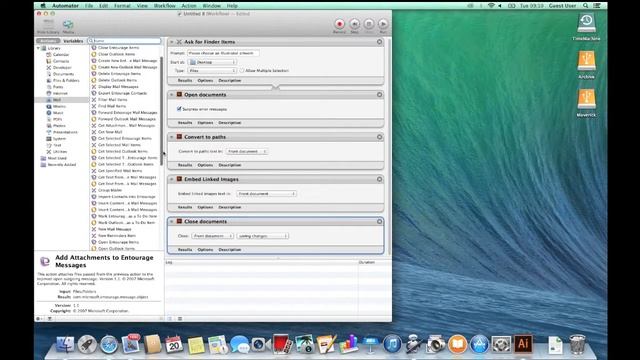Open the Close Front document dropdown

(213, 236)
